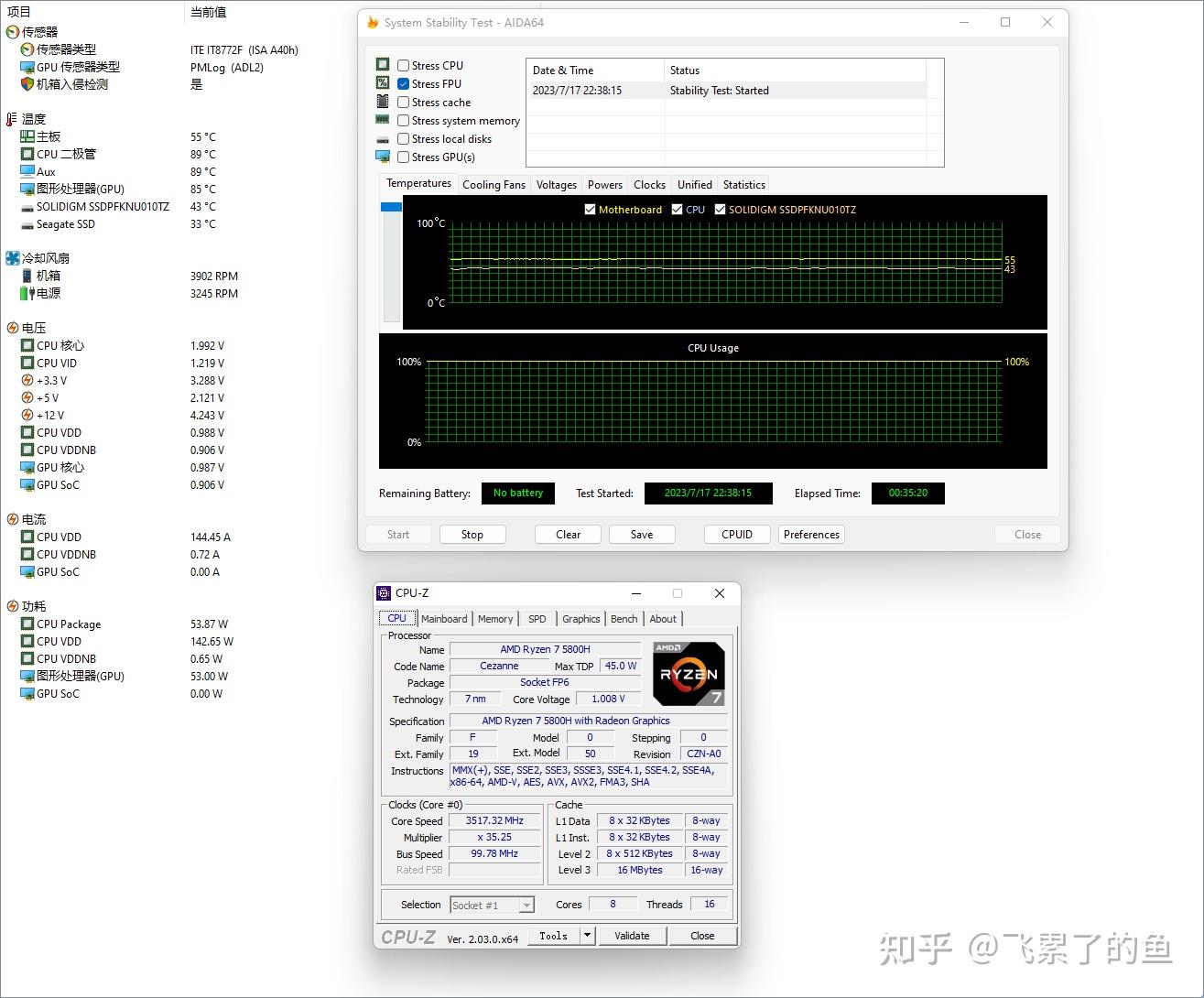
Task: Uncheck Motherboard in the temperature graph legend
Action: point(591,209)
